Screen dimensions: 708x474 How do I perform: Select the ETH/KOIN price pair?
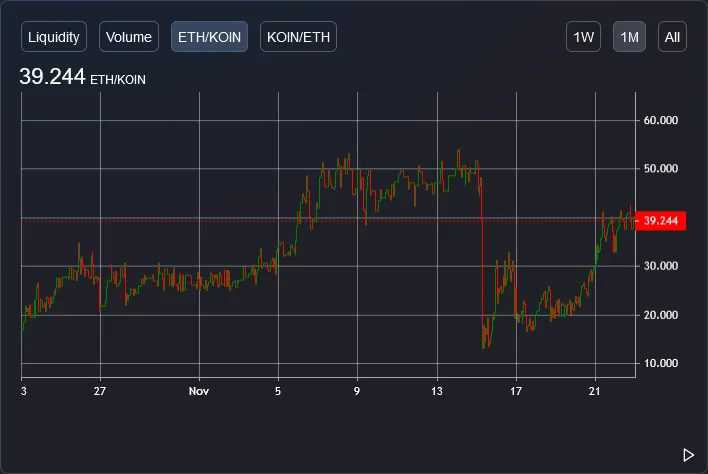pyautogui.click(x=209, y=37)
